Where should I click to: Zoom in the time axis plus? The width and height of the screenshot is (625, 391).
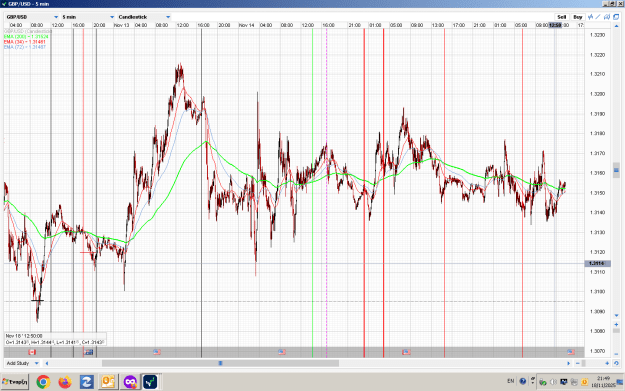(x=607, y=363)
